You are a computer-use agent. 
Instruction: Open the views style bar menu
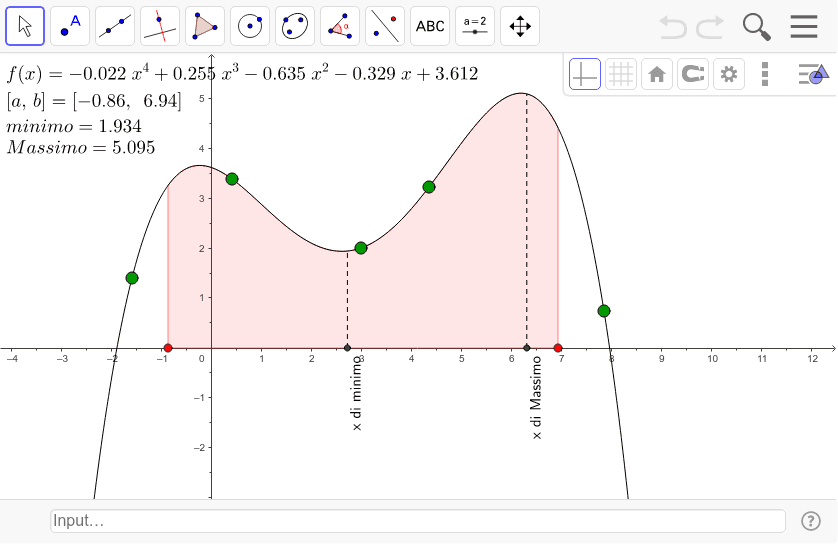coord(813,74)
